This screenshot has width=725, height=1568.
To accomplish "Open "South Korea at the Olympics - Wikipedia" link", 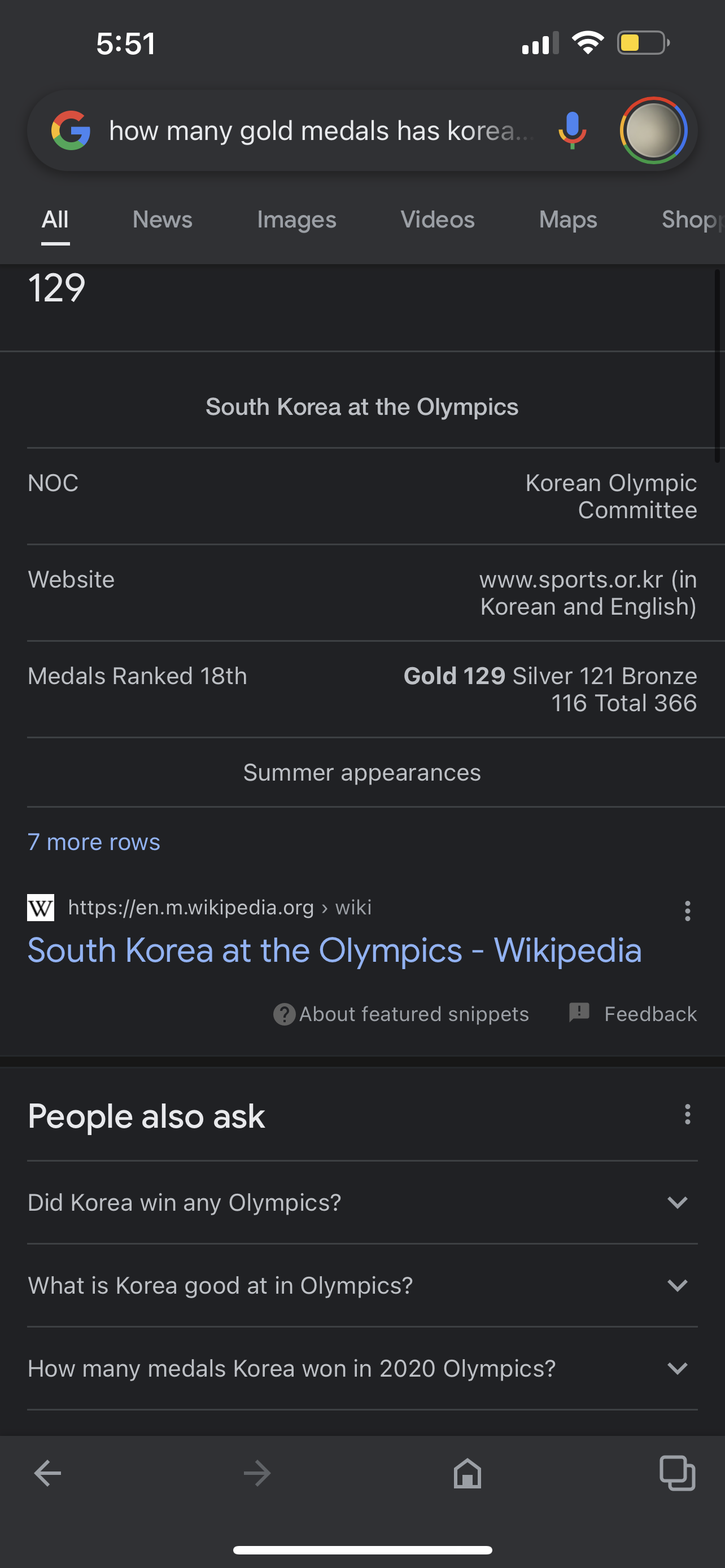I will click(x=335, y=950).
